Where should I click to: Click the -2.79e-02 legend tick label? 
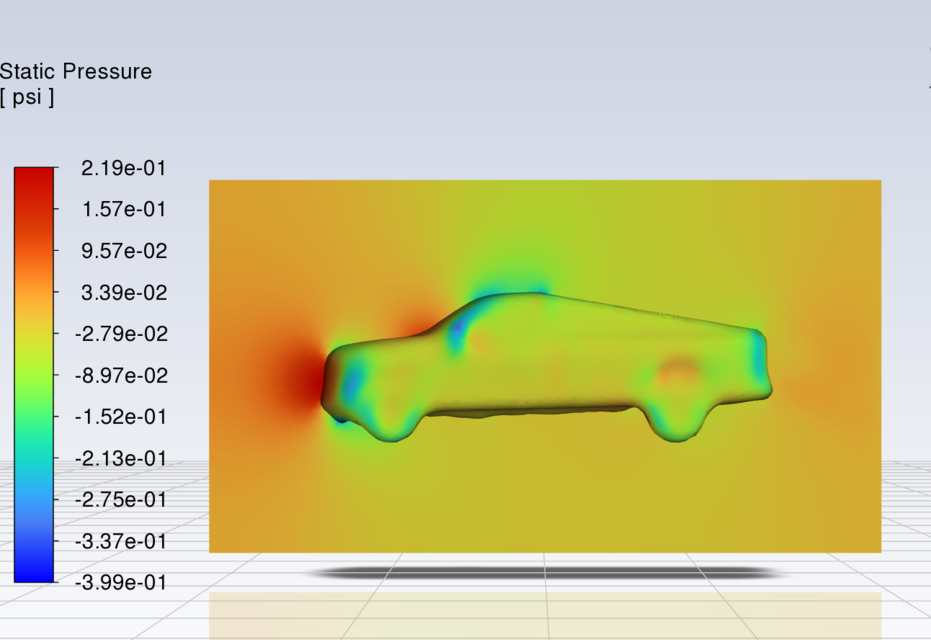pos(122,334)
